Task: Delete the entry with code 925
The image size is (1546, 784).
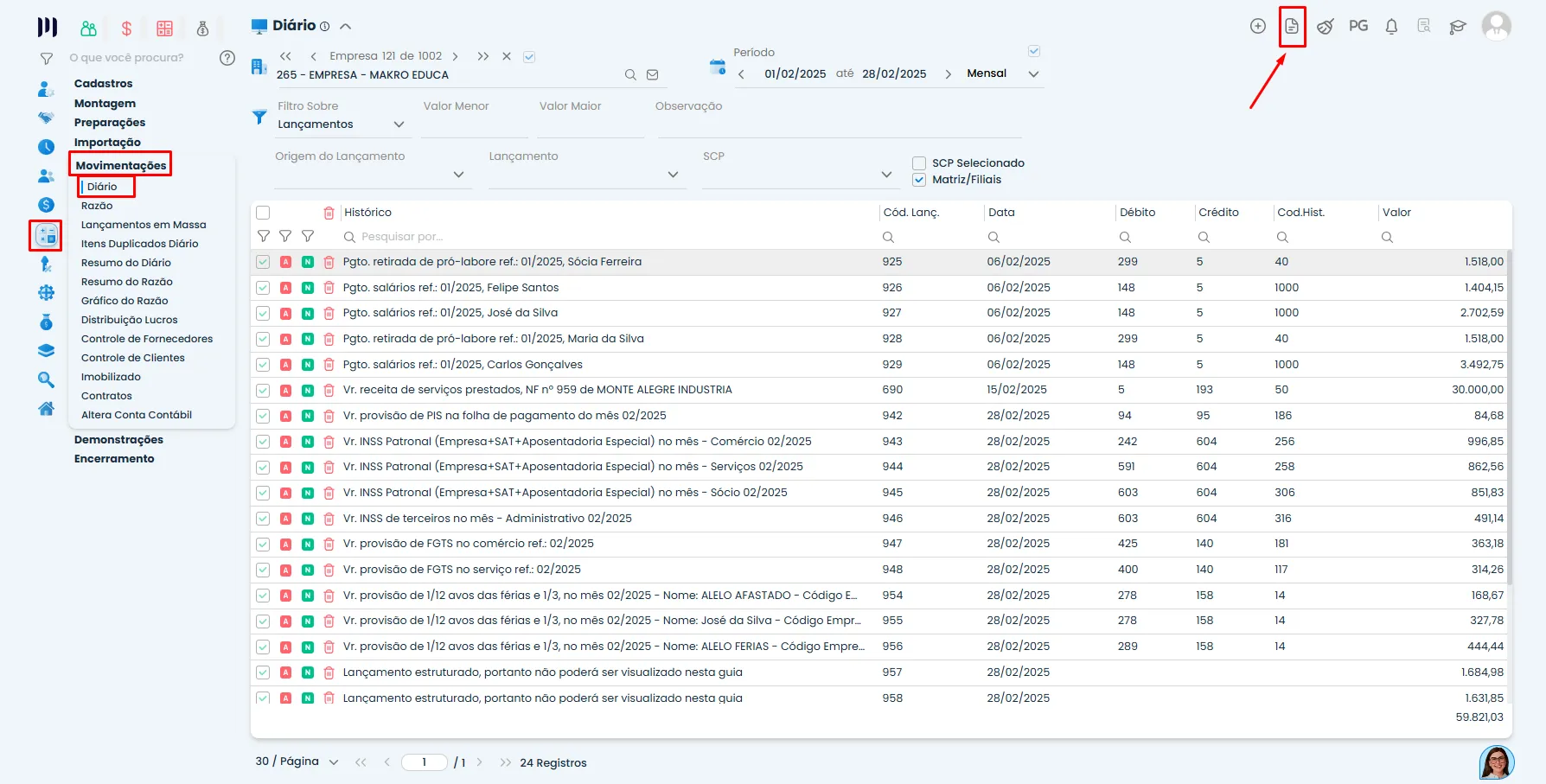Action: [329, 262]
